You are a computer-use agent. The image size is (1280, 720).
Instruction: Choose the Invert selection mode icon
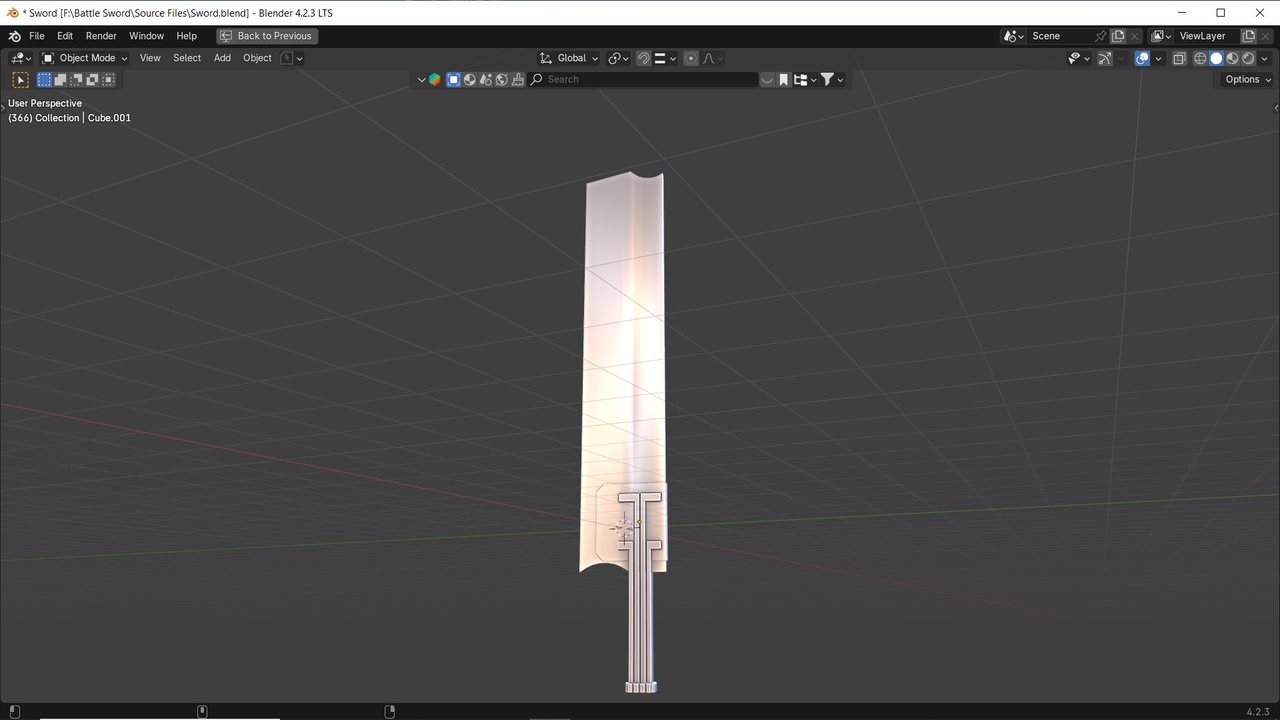coord(93,80)
